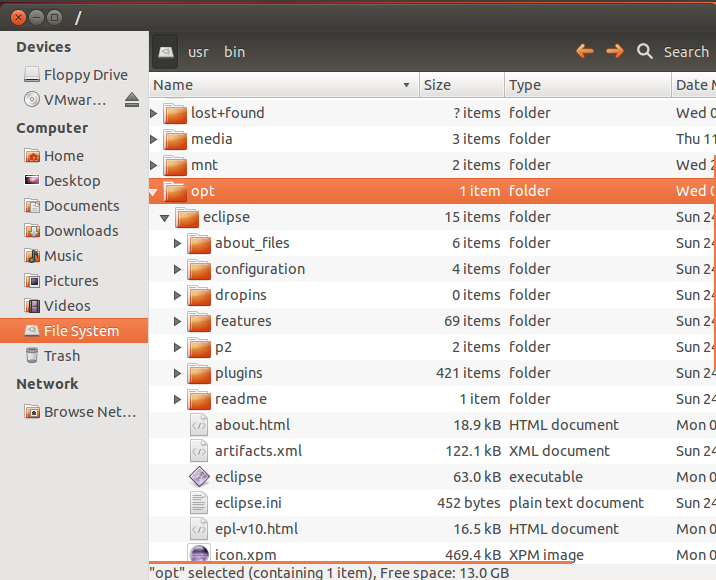The width and height of the screenshot is (716, 580).
Task: Click the usr path bar button
Action: pyautogui.click(x=198, y=52)
